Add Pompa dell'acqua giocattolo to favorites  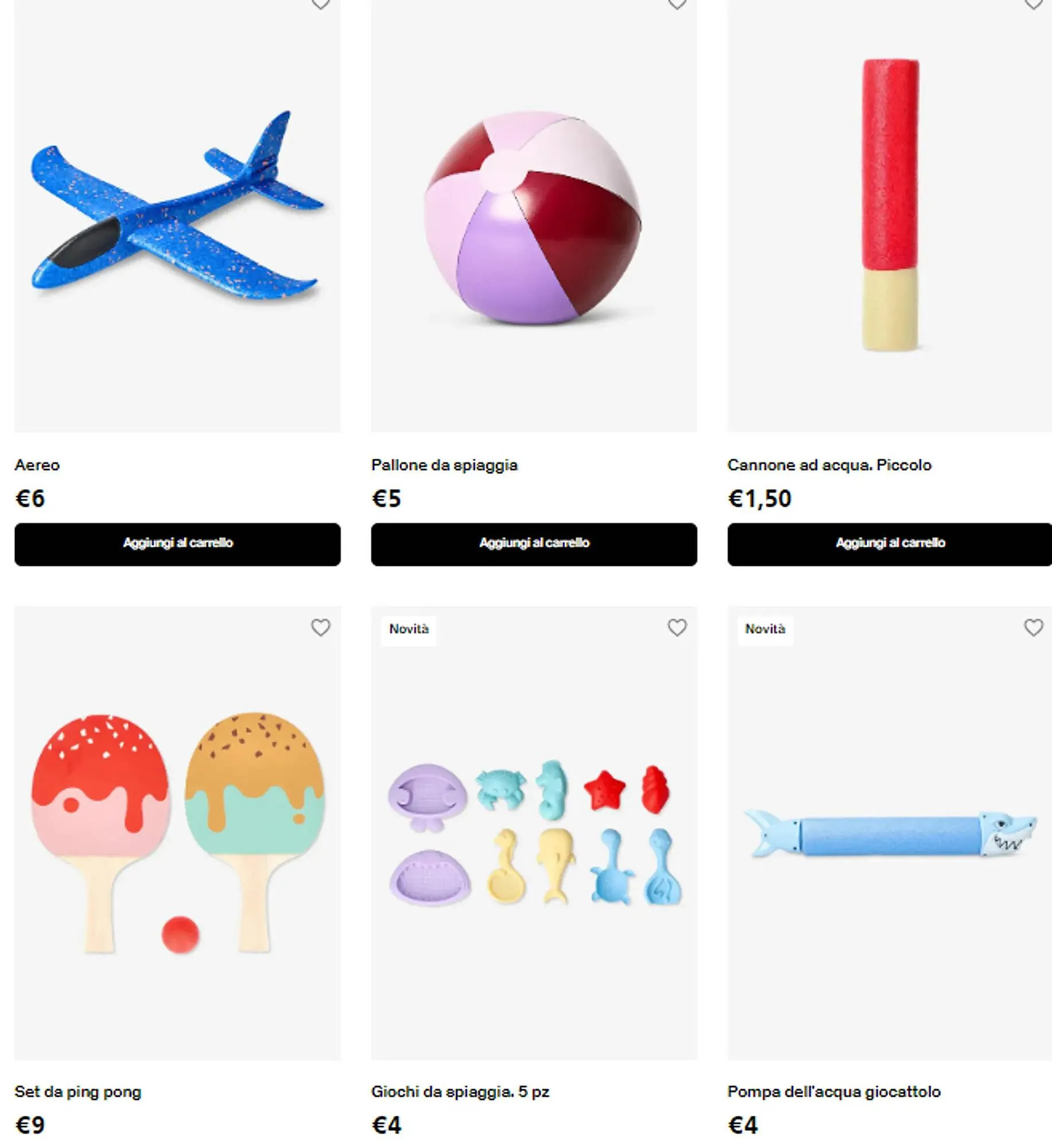pos(1033,627)
